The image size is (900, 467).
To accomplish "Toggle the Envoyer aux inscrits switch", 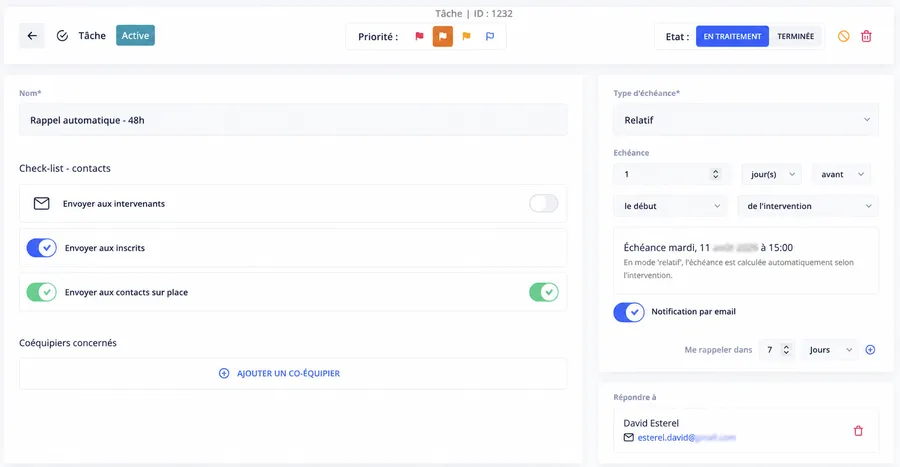I will (41, 248).
